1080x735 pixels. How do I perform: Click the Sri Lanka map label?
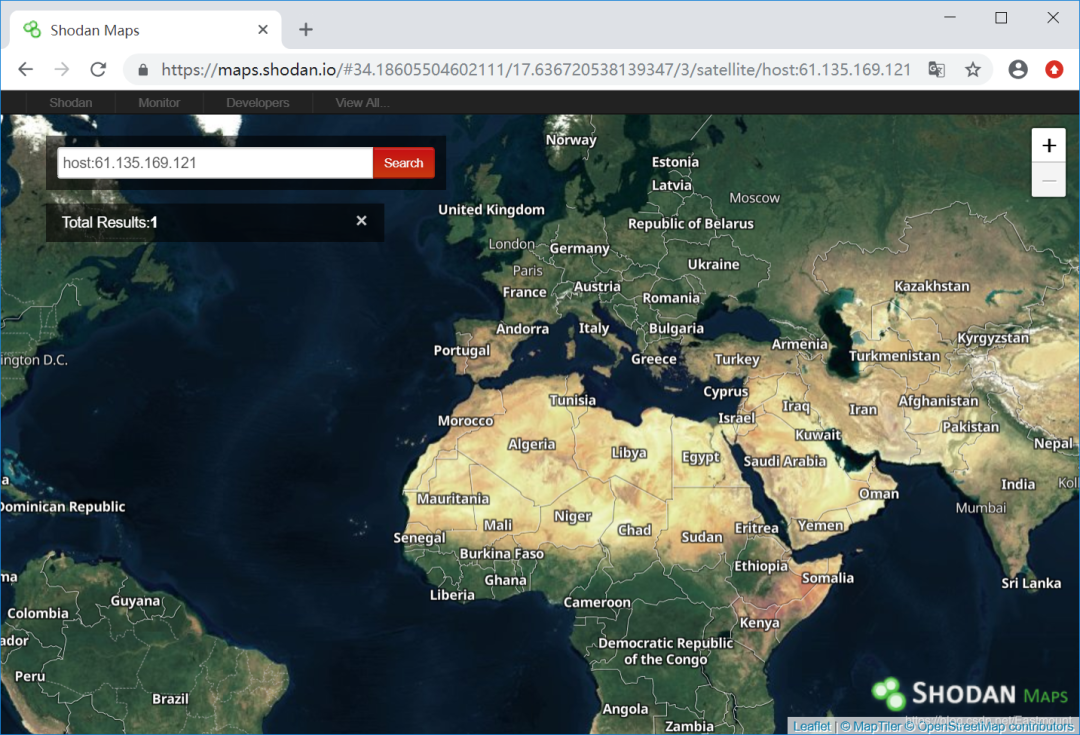coord(1031,583)
